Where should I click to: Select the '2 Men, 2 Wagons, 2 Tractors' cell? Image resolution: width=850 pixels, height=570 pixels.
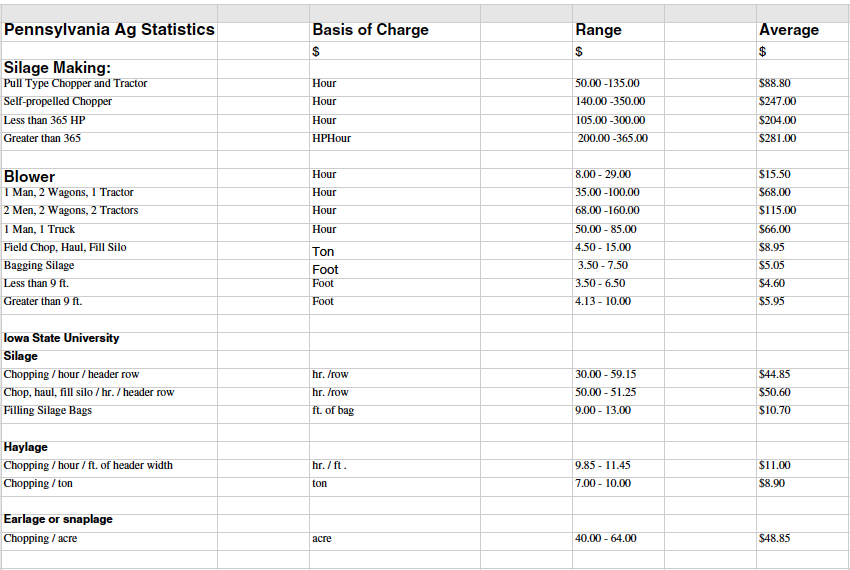71,211
